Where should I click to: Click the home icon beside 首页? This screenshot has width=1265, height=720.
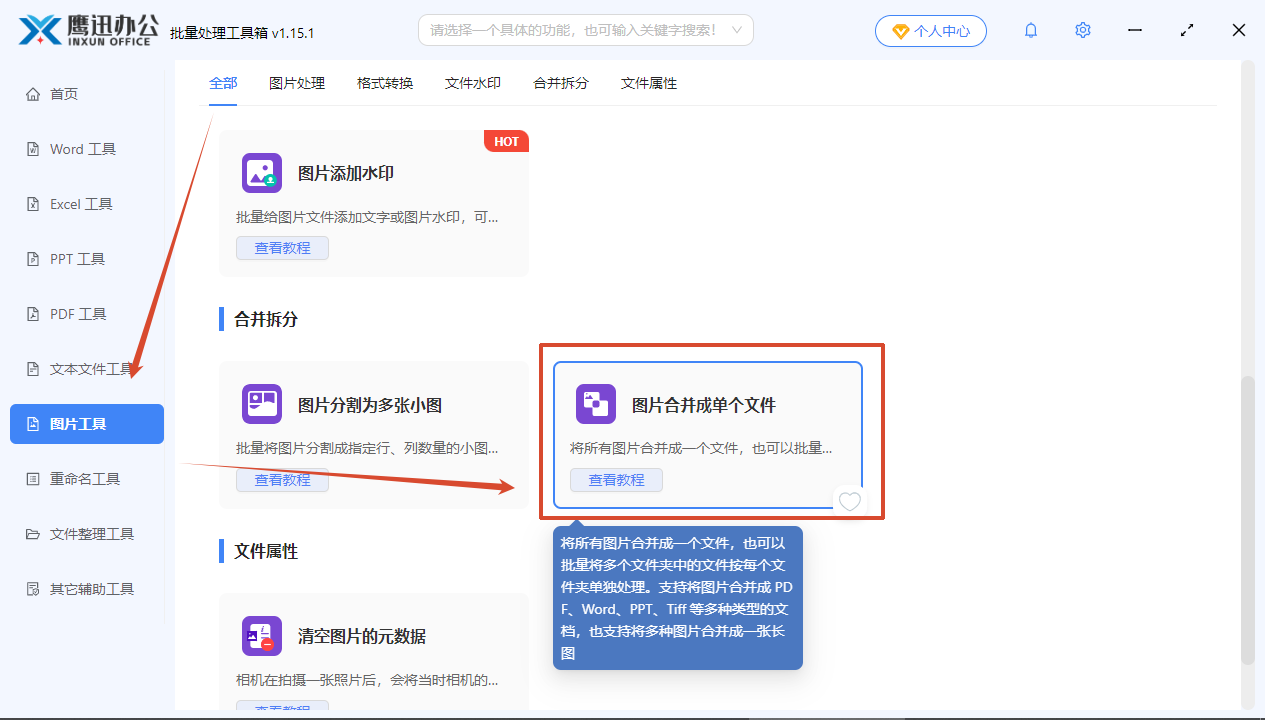[33, 94]
